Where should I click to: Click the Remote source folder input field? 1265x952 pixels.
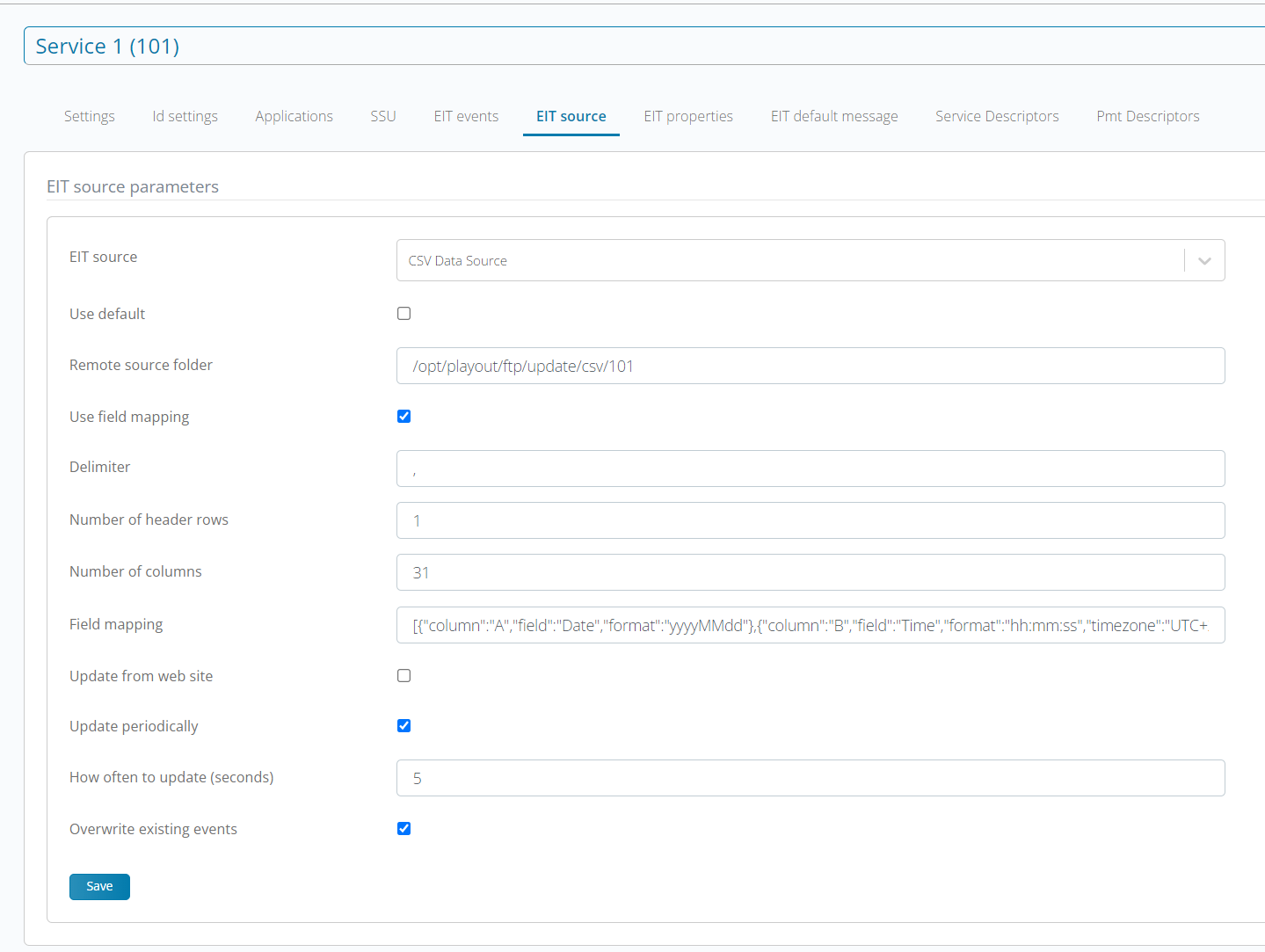point(810,366)
